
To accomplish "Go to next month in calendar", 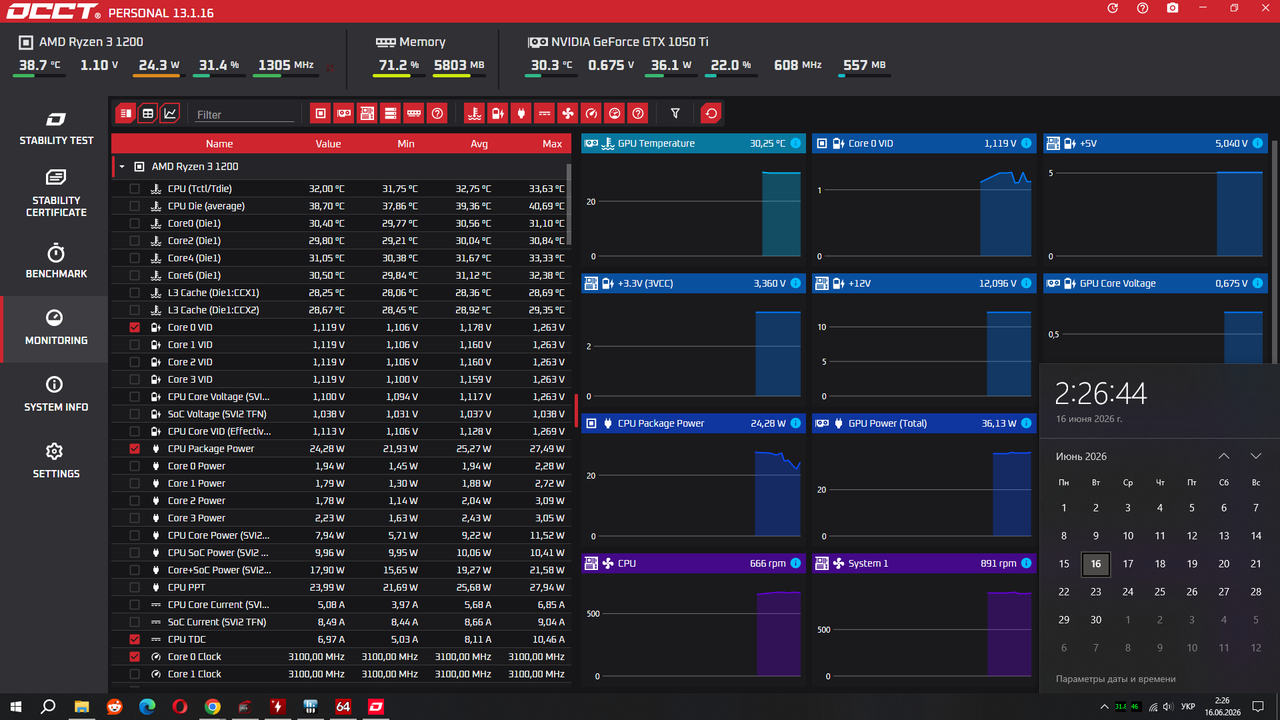I will point(1256,456).
